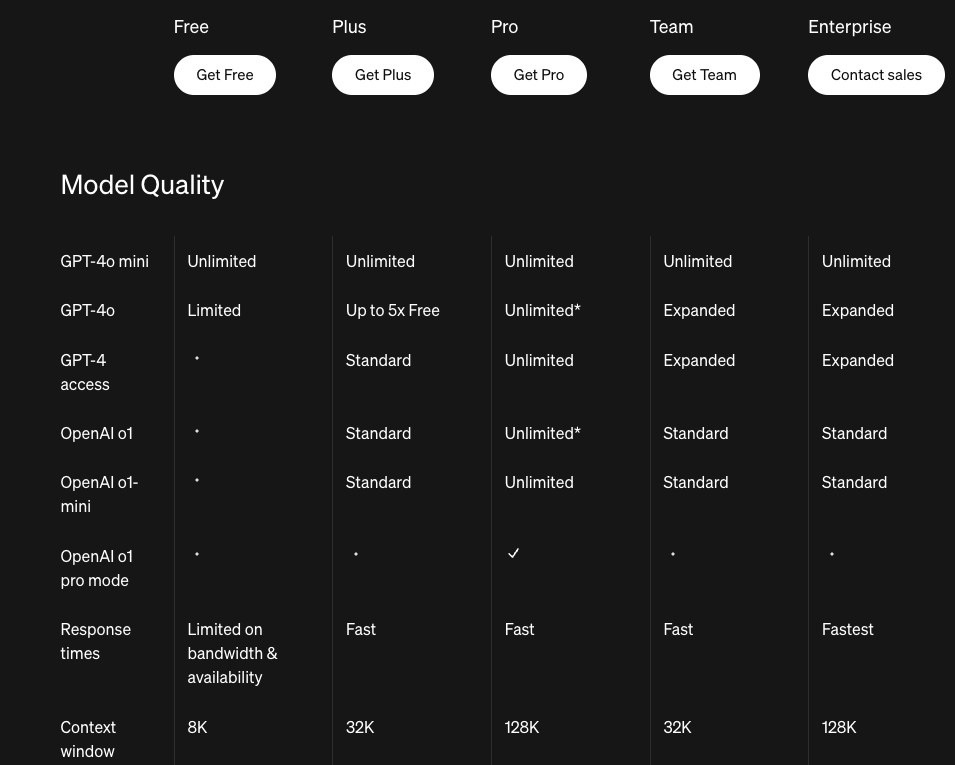Select the Team plan header
This screenshot has height=765, width=955.
(x=671, y=27)
